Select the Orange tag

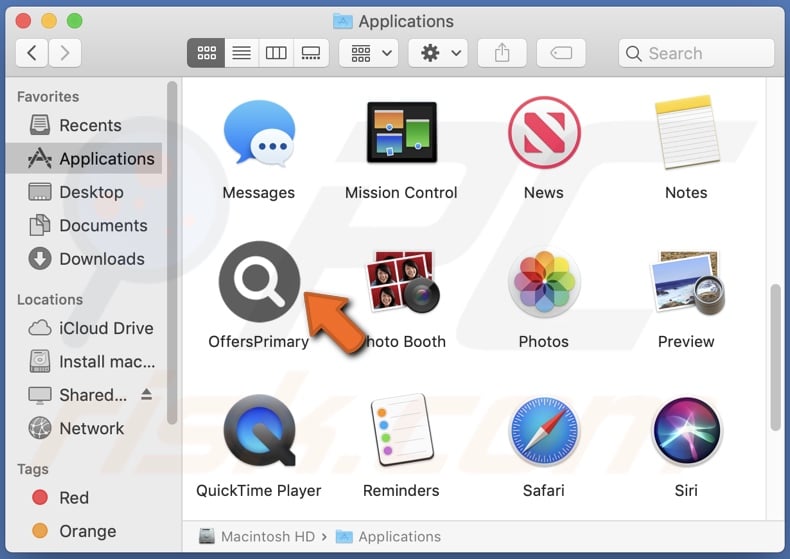coord(84,531)
